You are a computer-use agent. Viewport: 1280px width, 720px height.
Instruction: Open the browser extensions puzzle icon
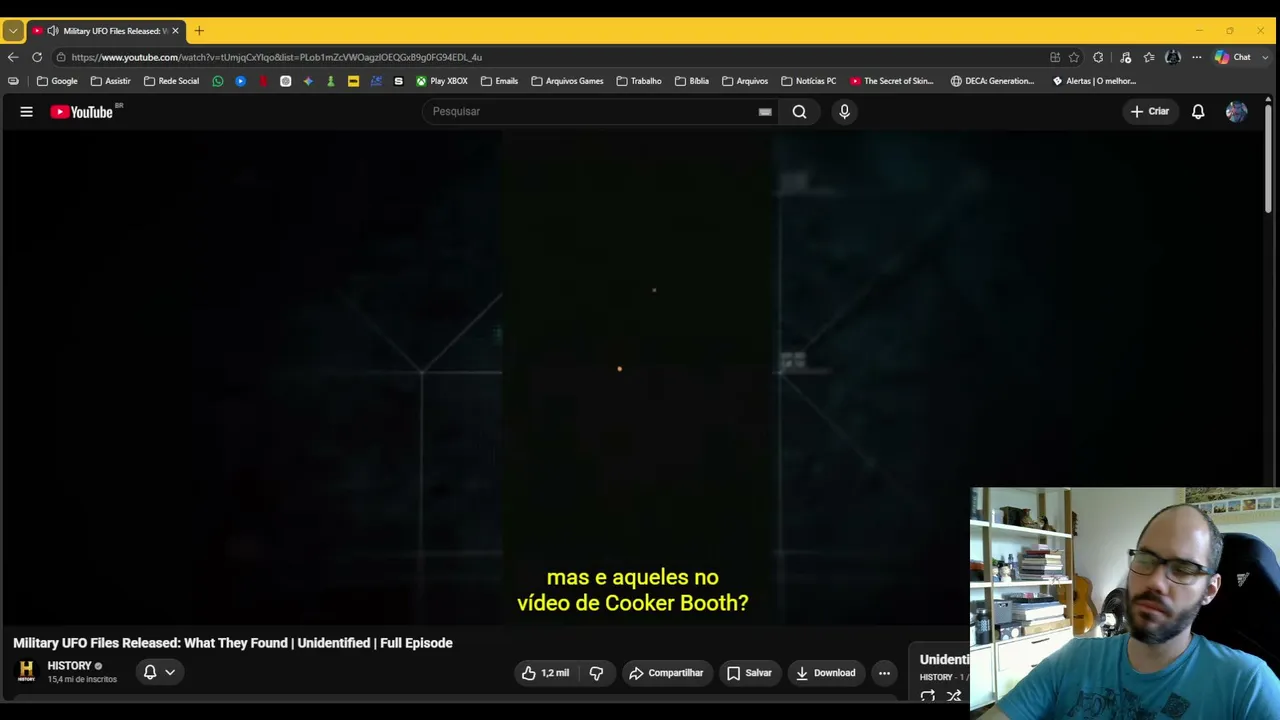pos(1098,57)
